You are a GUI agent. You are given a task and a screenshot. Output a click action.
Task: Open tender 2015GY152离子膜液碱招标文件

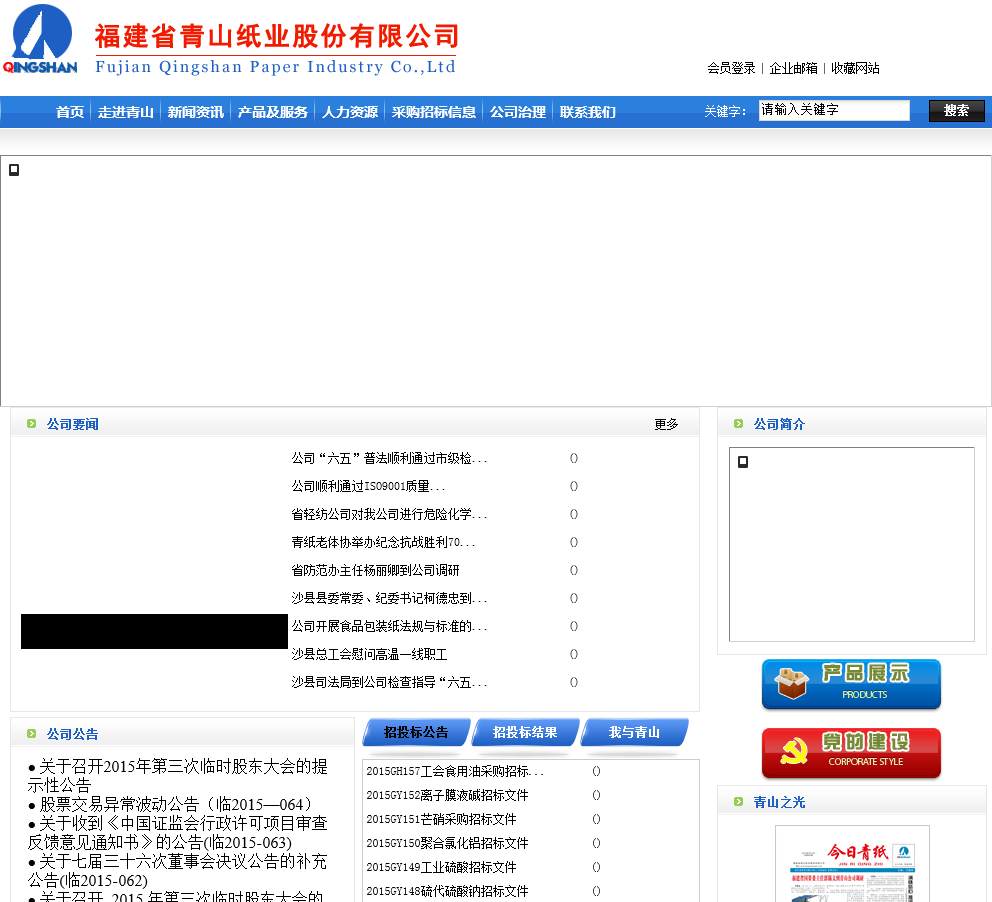(447, 795)
